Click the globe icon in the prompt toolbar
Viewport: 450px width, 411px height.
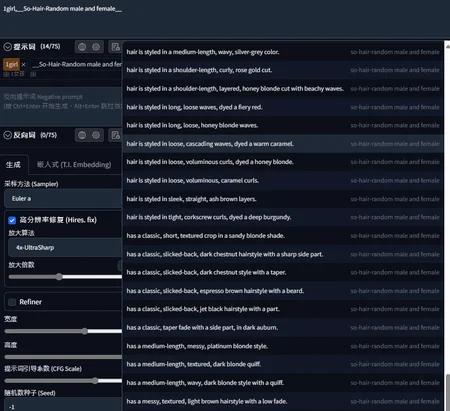click(82, 47)
